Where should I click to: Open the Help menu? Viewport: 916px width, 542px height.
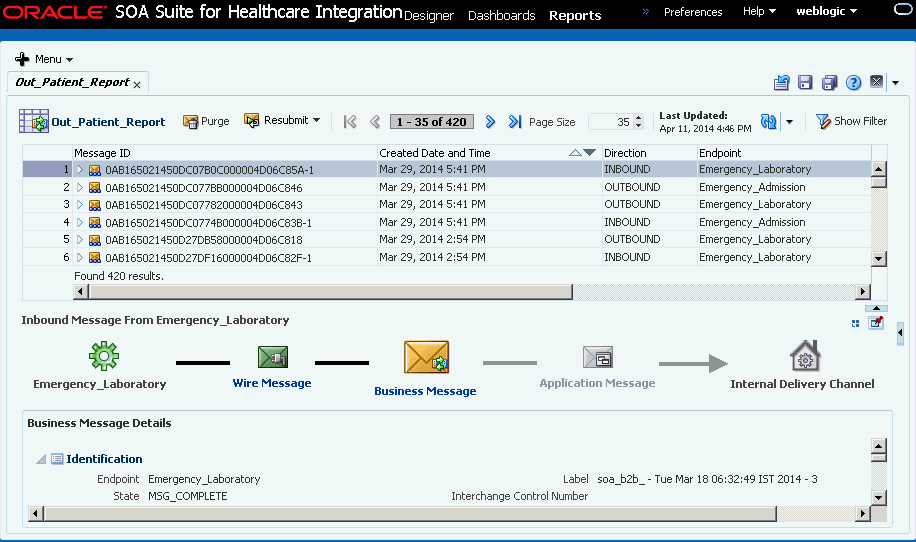click(x=759, y=11)
